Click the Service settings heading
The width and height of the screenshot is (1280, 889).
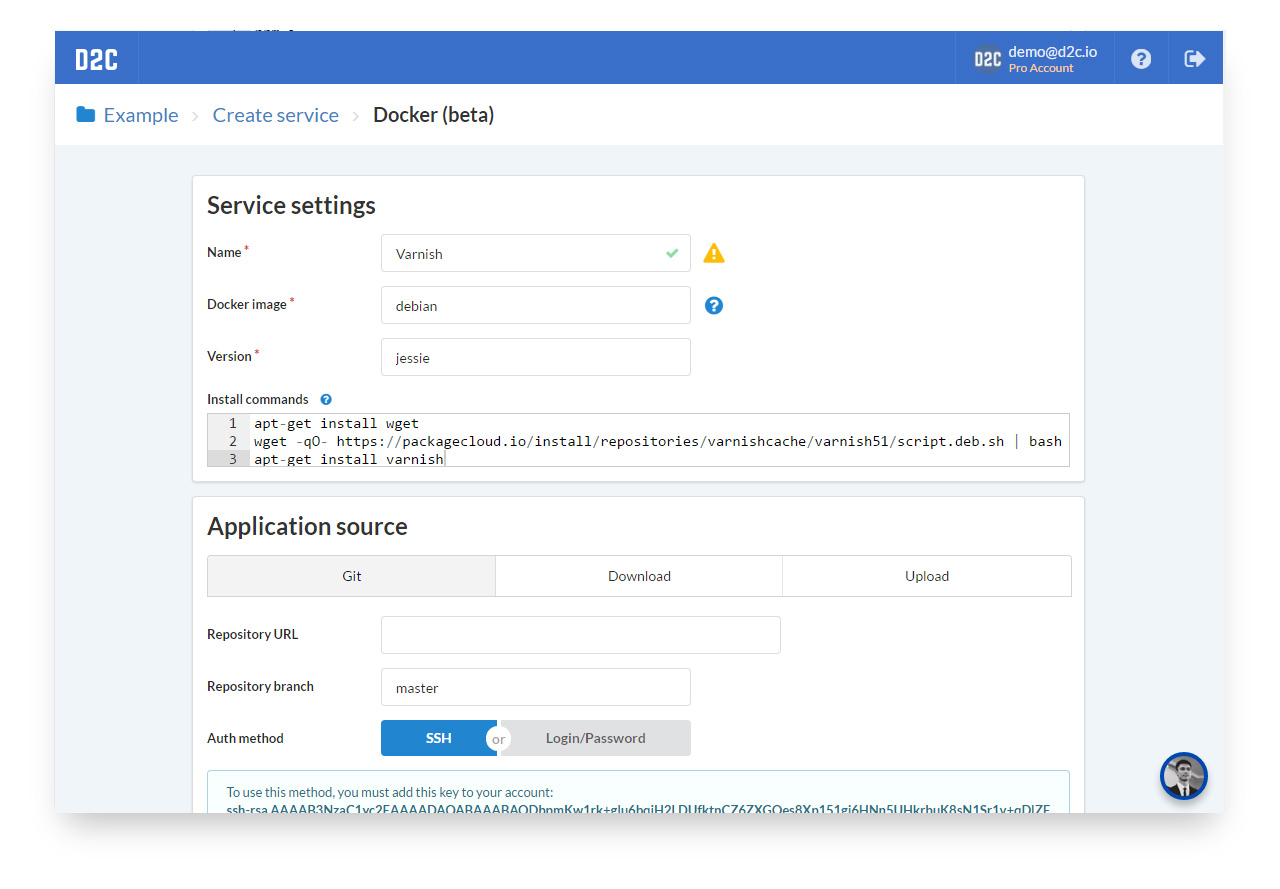(291, 205)
